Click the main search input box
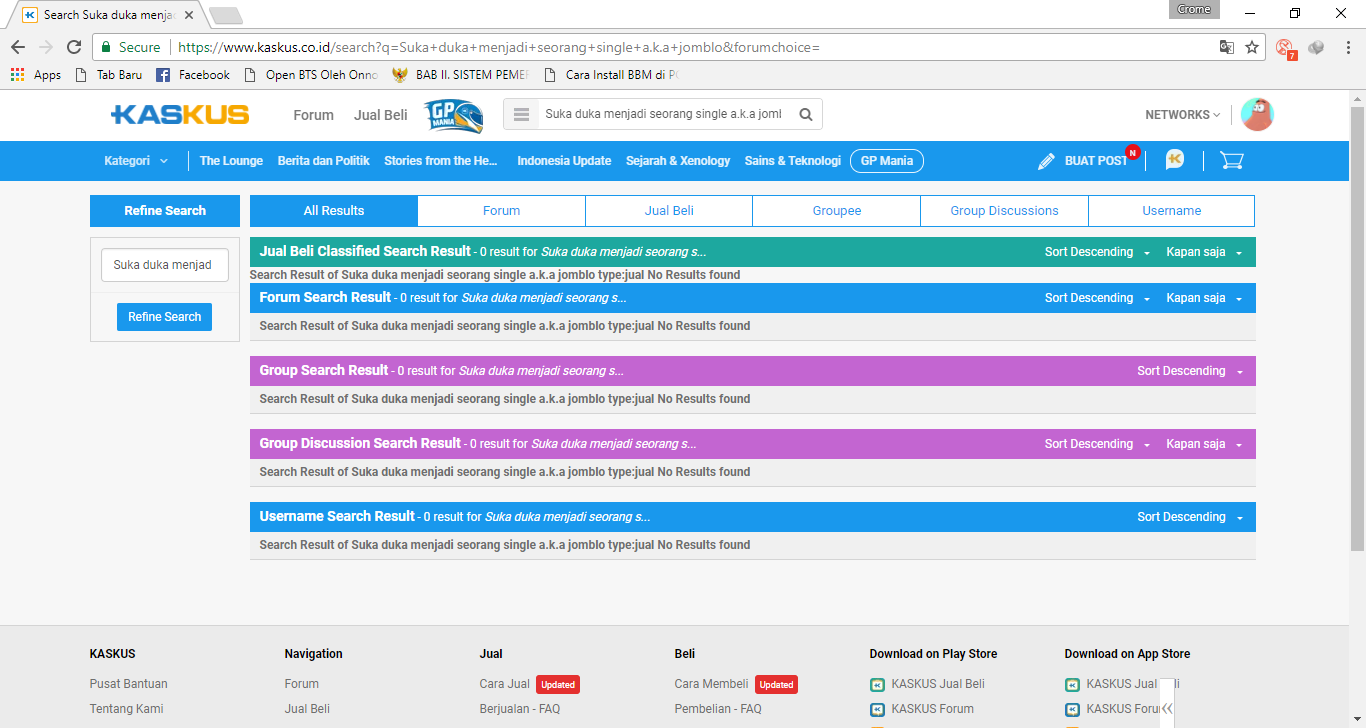The width and height of the screenshot is (1366, 728). pyautogui.click(x=663, y=115)
